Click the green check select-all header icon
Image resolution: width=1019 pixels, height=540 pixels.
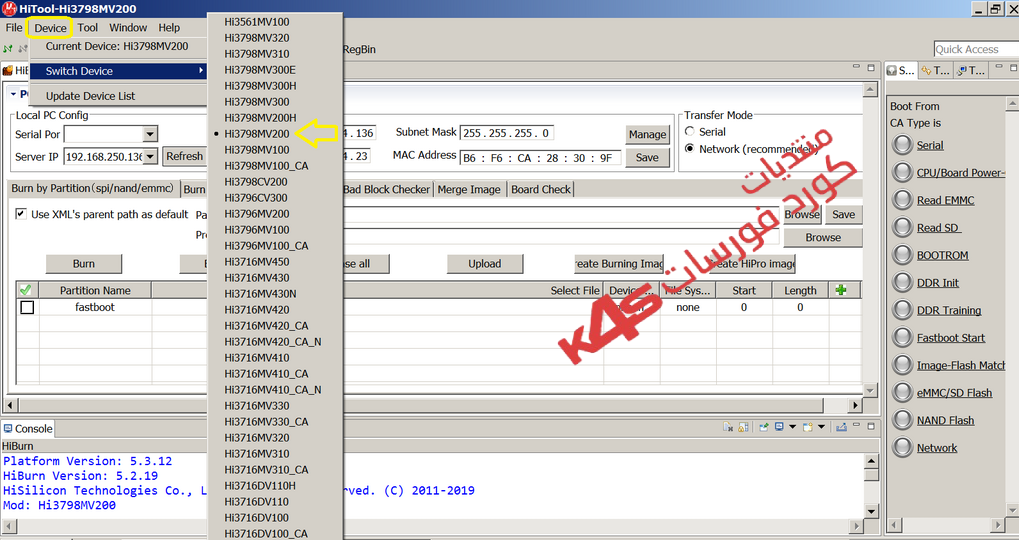click(26, 290)
